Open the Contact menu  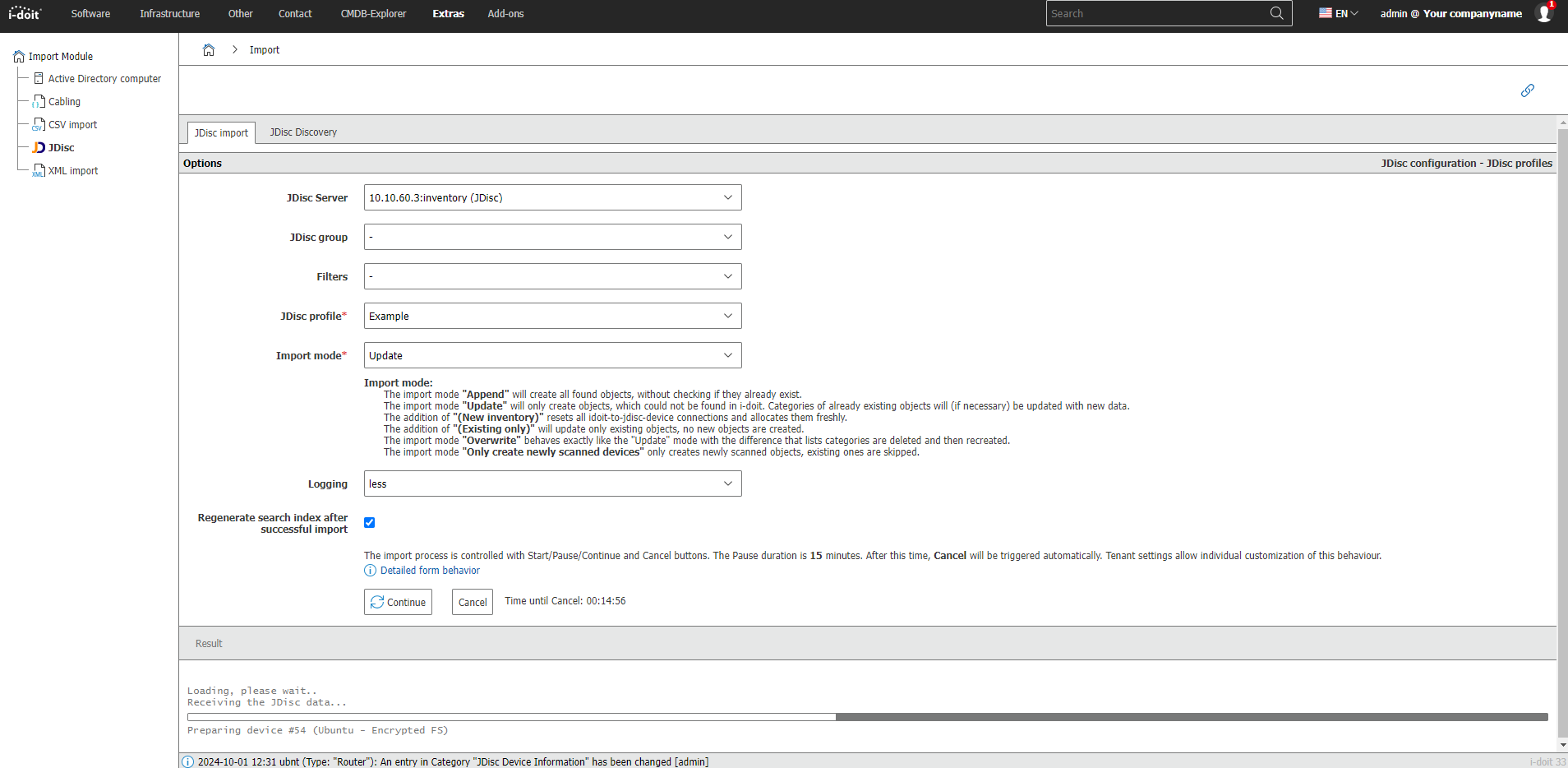[x=295, y=13]
